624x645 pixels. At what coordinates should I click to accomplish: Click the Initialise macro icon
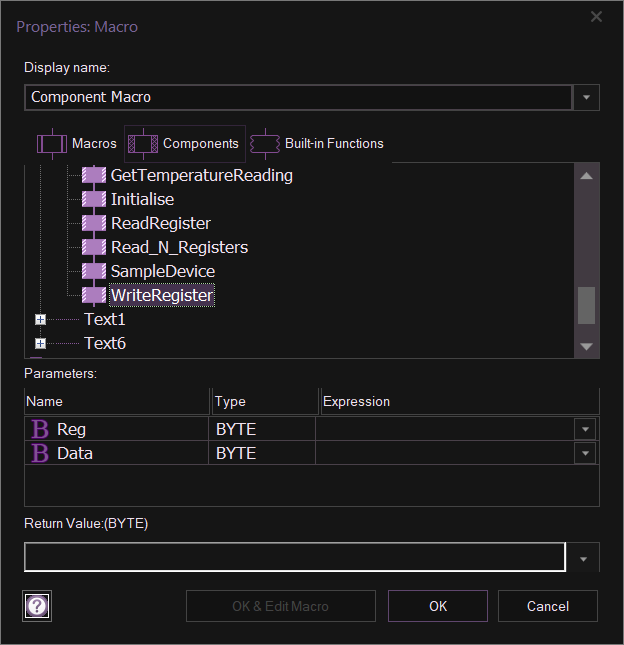click(94, 199)
